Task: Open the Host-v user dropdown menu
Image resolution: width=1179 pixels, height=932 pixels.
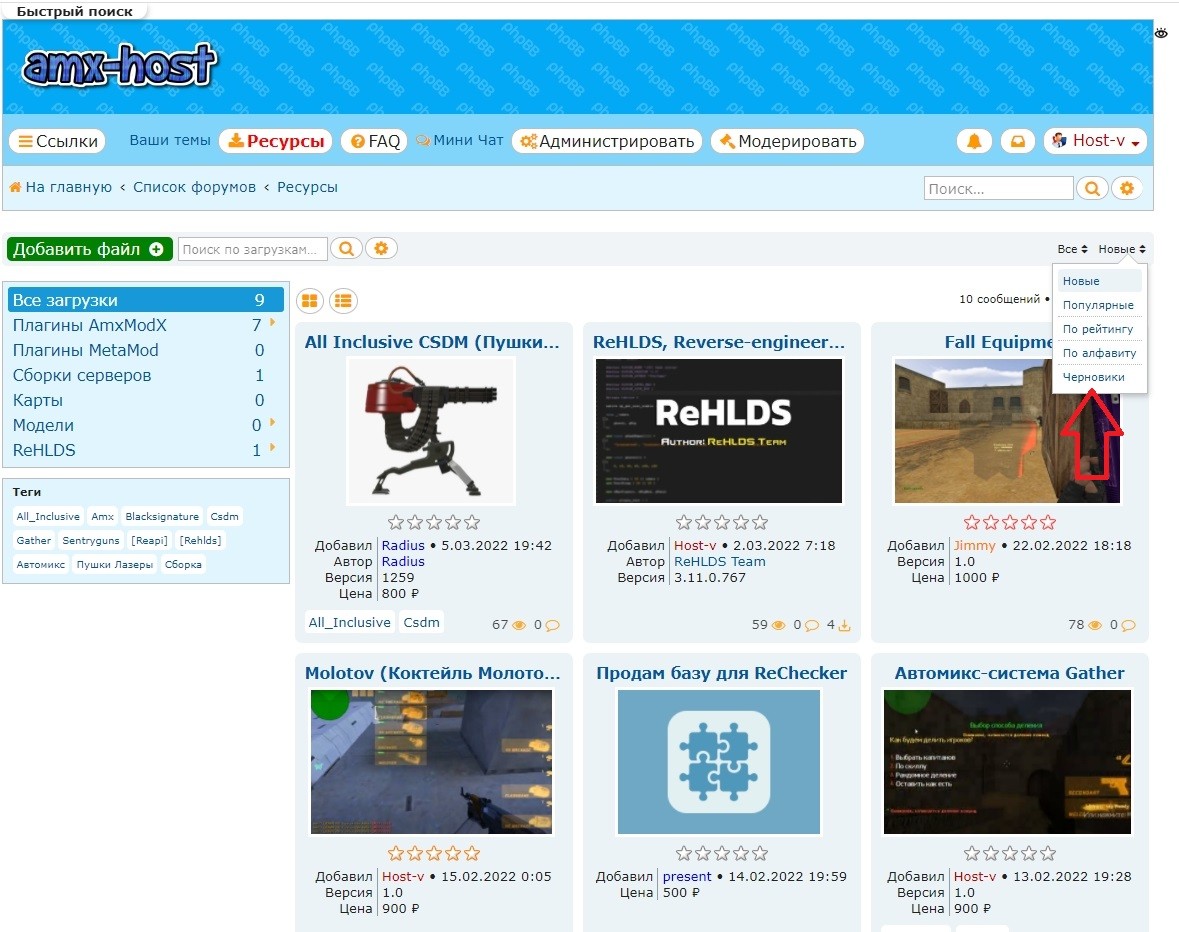Action: pos(1095,141)
